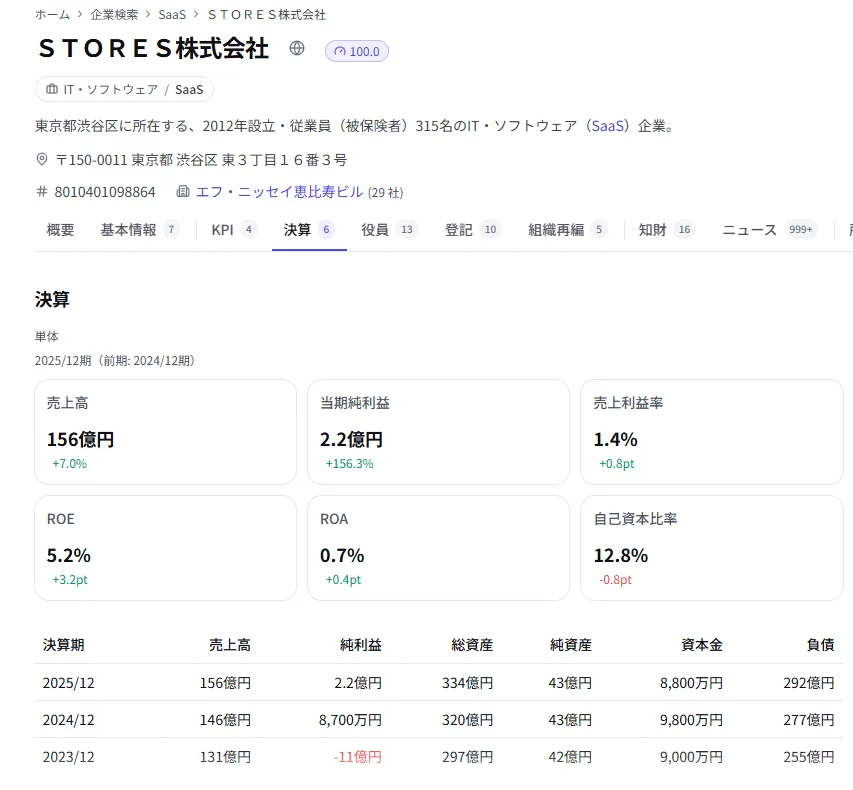Click the ROA 0.7% card
This screenshot has width=853, height=790.
pos(438,548)
